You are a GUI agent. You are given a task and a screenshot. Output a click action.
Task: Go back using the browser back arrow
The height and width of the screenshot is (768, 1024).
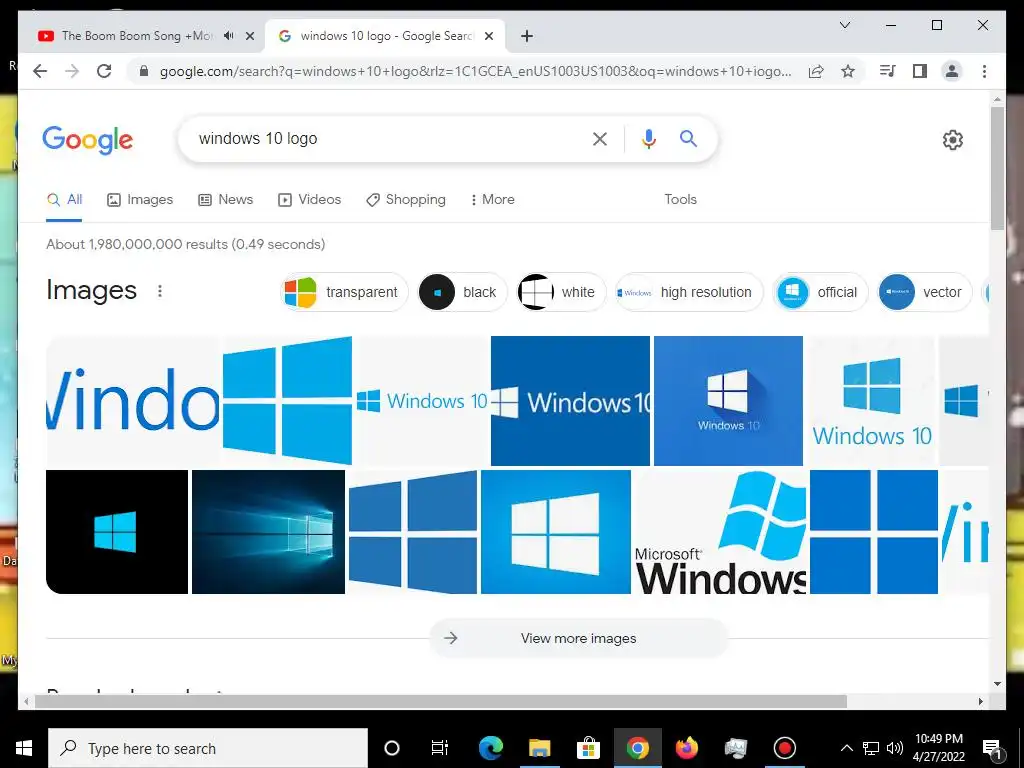pyautogui.click(x=40, y=71)
